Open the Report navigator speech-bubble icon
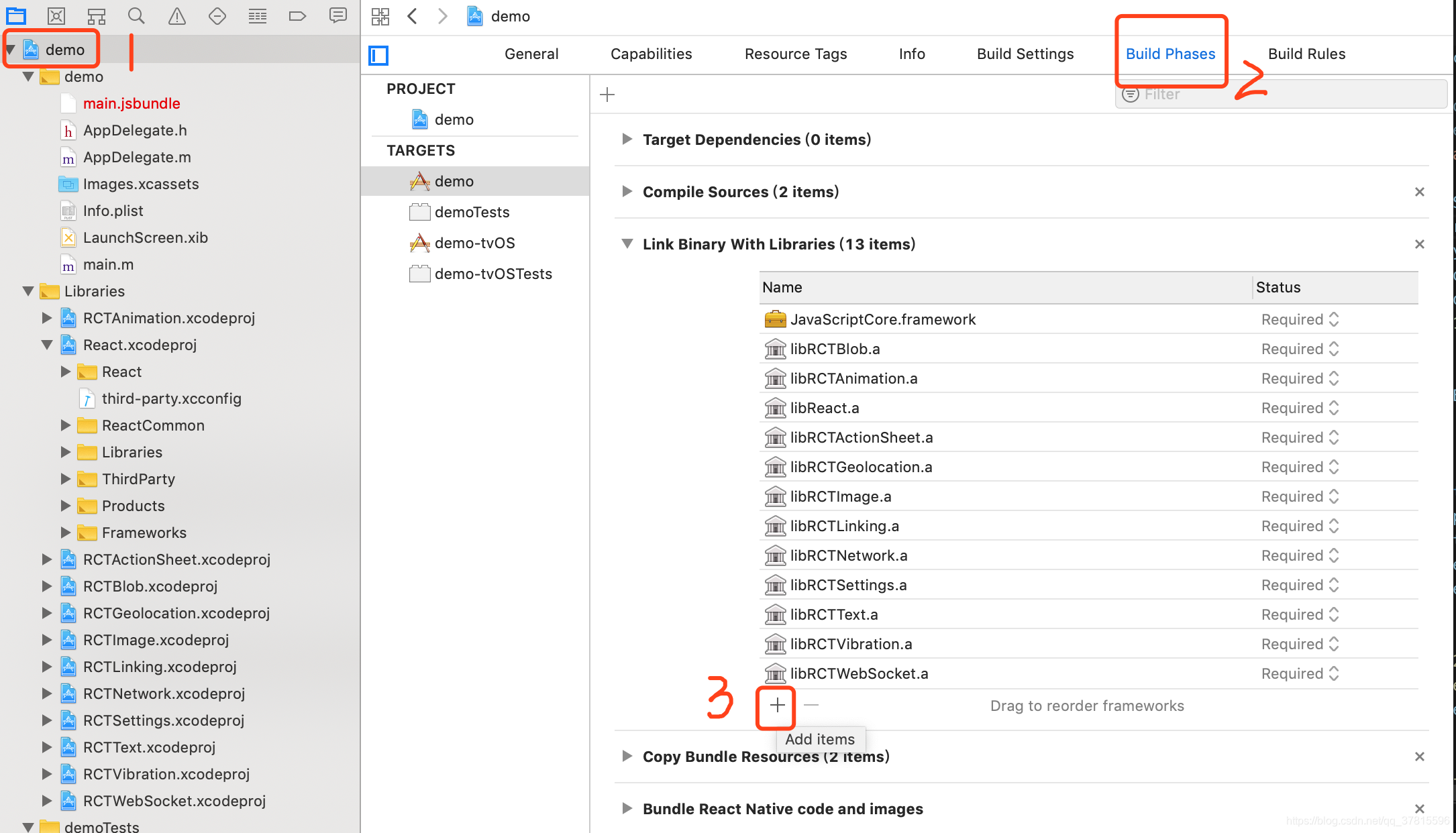The height and width of the screenshot is (833, 1456). (x=338, y=15)
